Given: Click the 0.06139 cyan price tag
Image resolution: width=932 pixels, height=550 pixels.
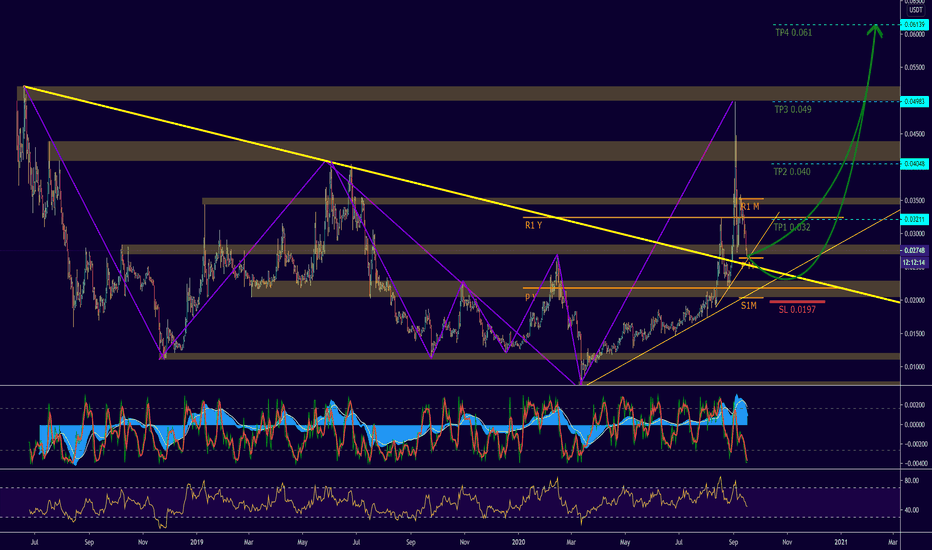Looking at the screenshot, I should (914, 25).
